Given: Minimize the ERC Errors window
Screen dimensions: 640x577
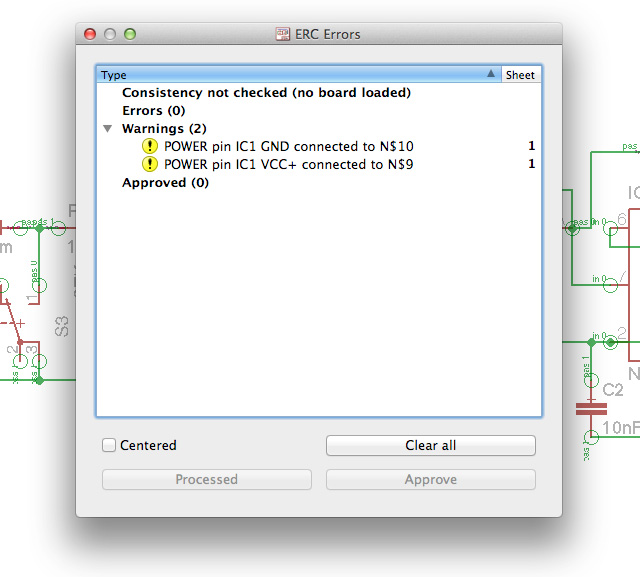Looking at the screenshot, I should [110, 34].
